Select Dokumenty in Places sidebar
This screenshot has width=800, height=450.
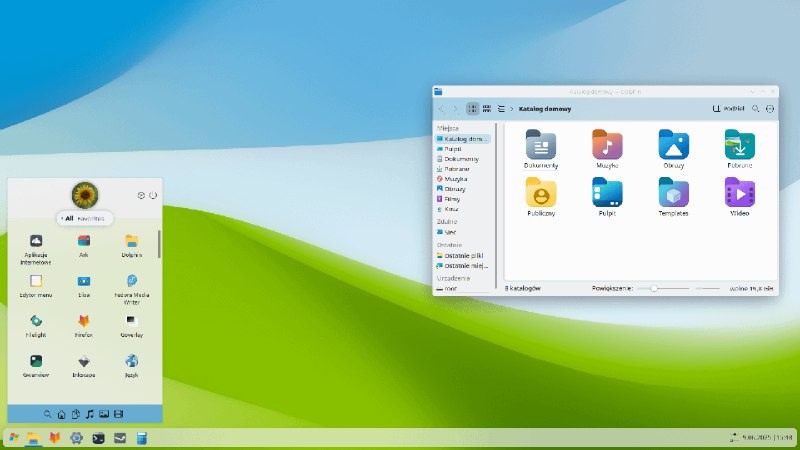click(x=463, y=159)
